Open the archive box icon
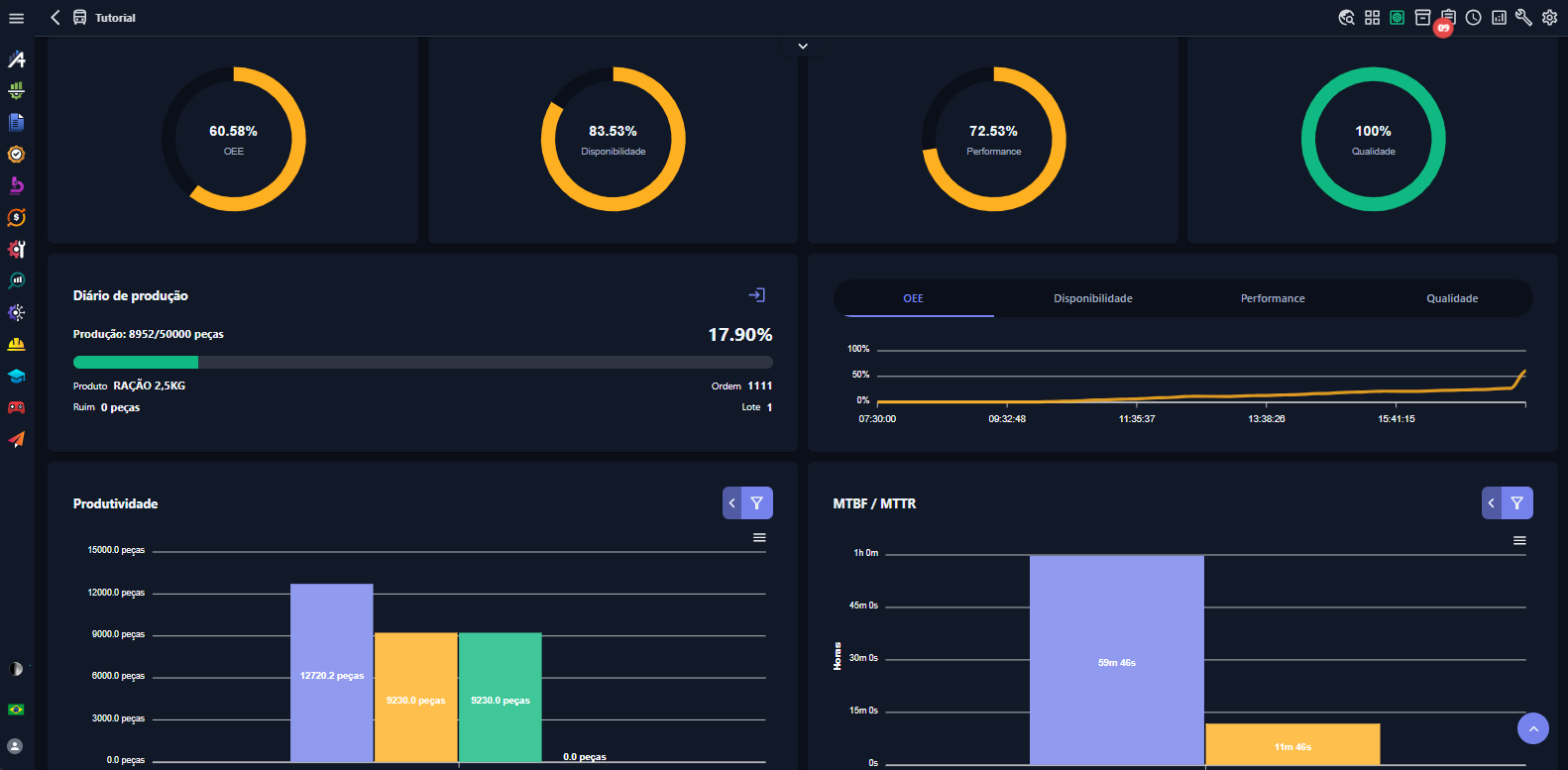The width and height of the screenshot is (1568, 770). click(x=1422, y=18)
